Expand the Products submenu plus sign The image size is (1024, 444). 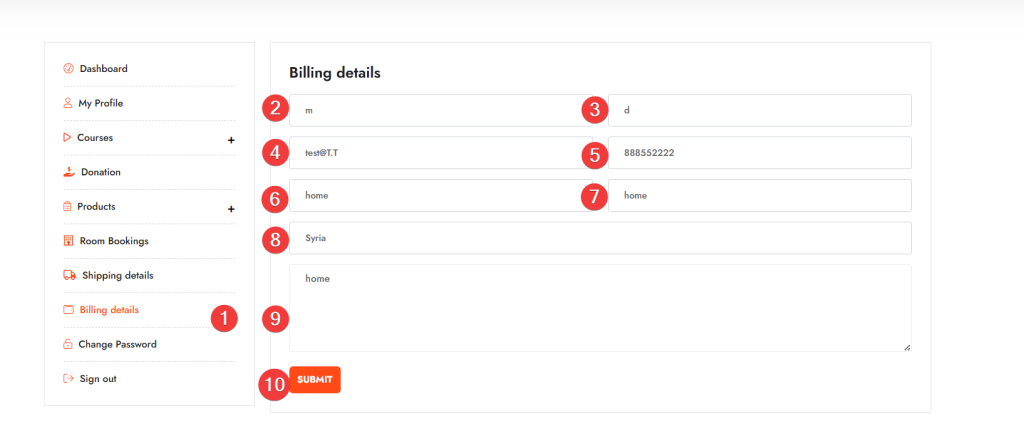click(231, 209)
